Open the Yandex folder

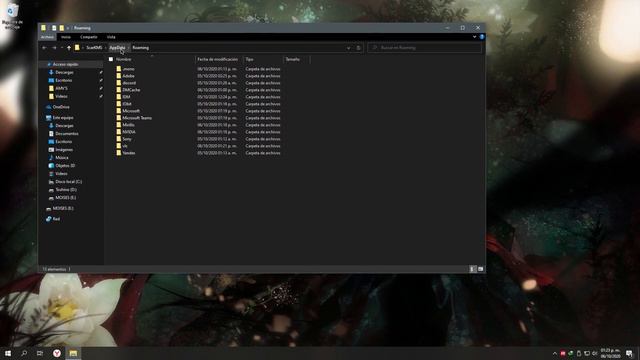click(129, 153)
